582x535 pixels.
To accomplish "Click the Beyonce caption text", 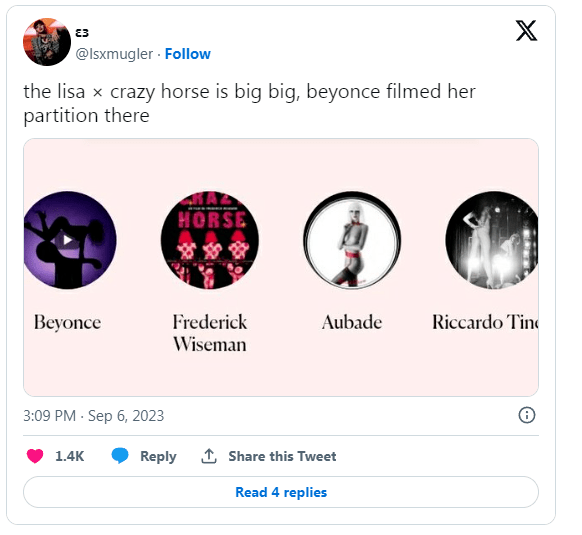I will point(67,322).
